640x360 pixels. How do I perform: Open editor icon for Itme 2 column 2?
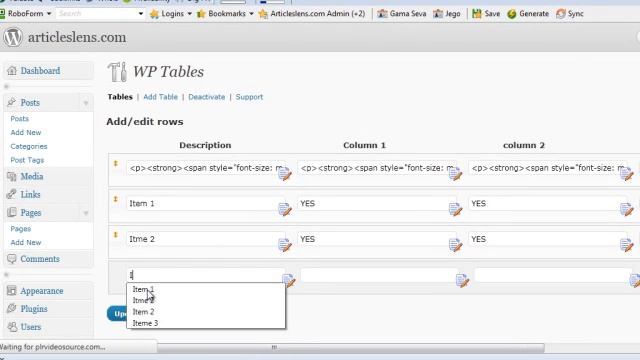pyautogui.click(x=627, y=245)
